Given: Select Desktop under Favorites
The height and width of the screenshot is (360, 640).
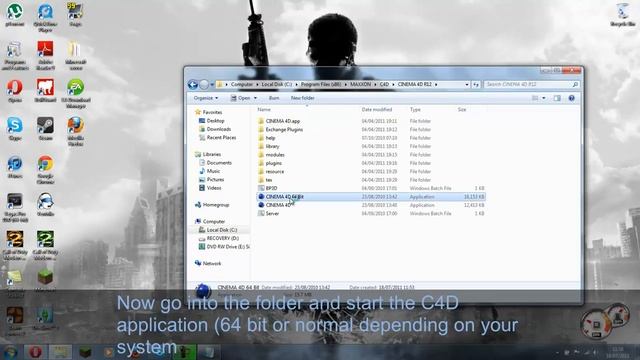Looking at the screenshot, I should (215, 121).
